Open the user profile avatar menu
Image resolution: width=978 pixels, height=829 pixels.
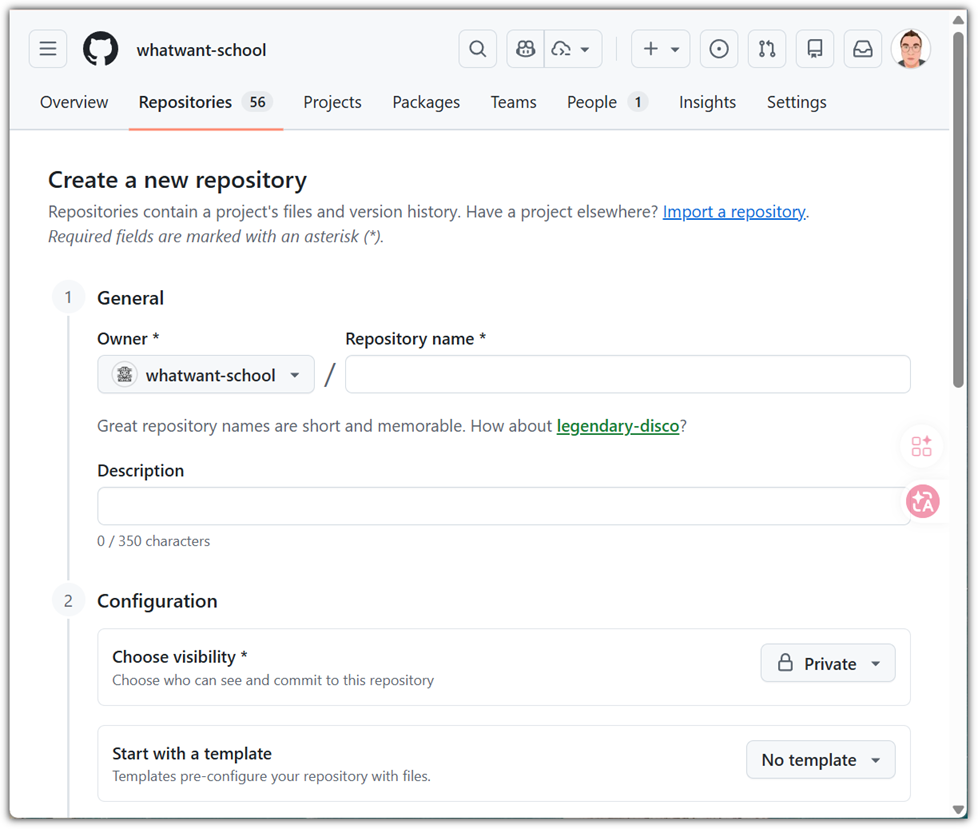point(911,49)
